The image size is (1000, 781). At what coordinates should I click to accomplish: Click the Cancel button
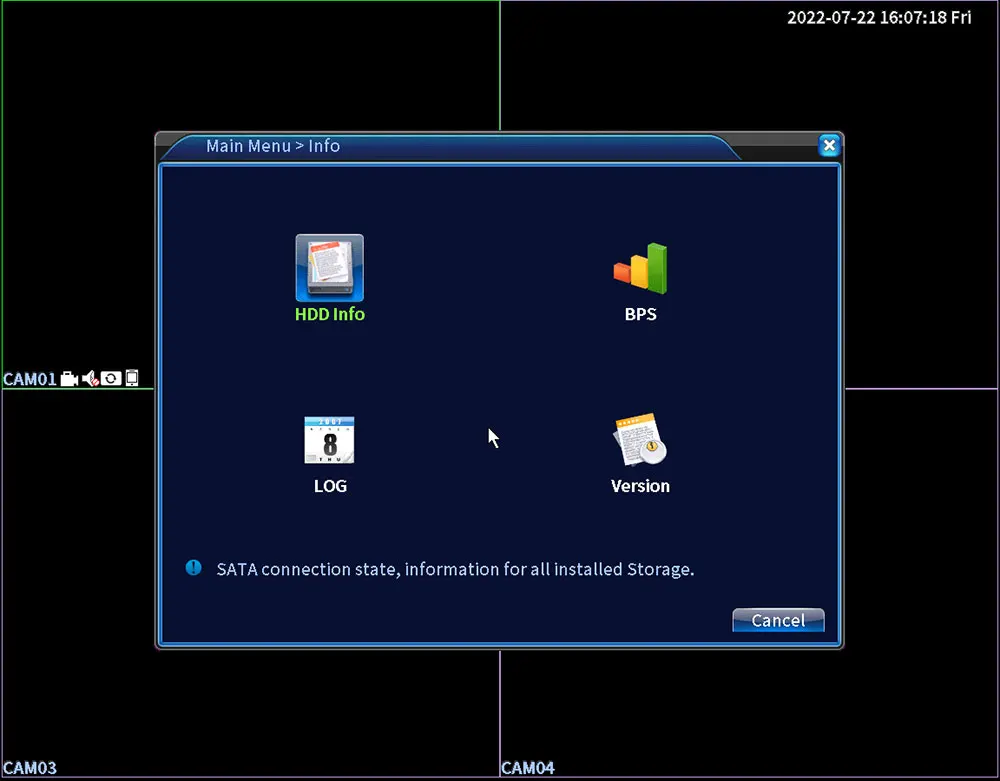pos(778,620)
